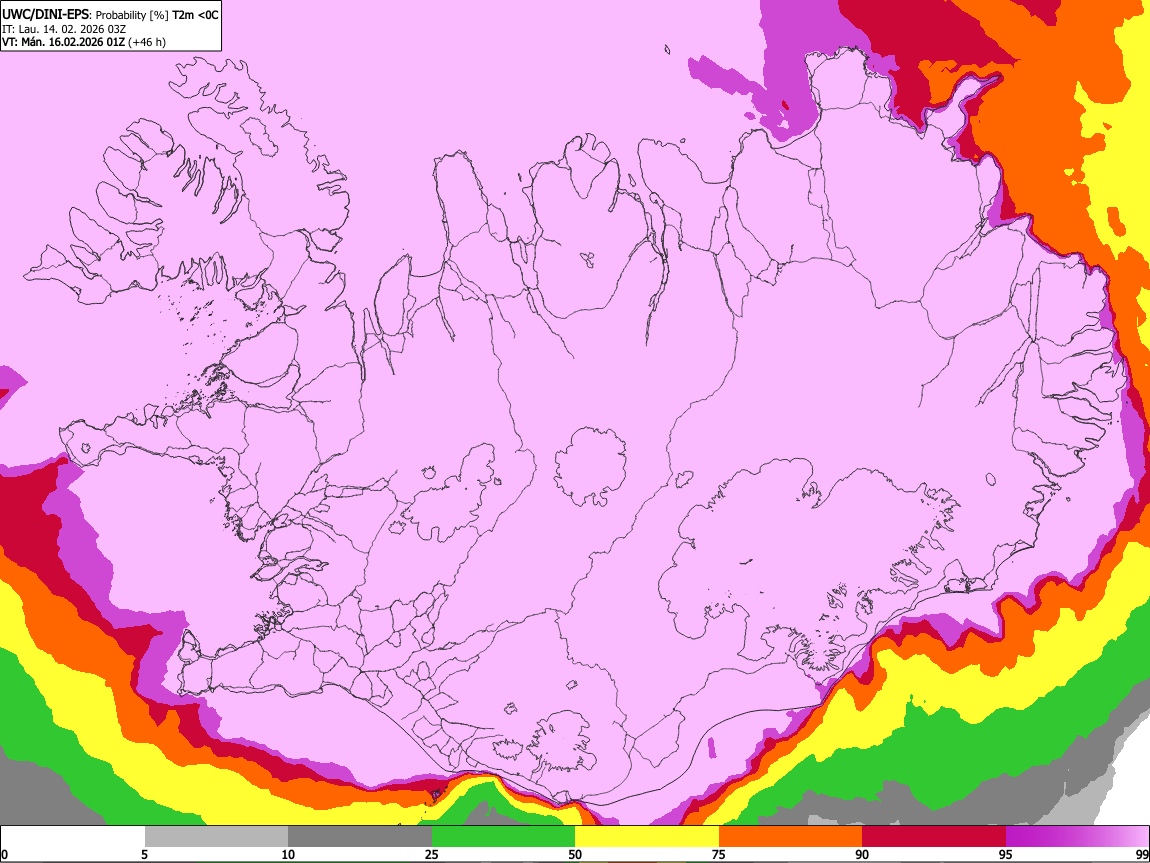Image resolution: width=1150 pixels, height=863 pixels.
Task: Click the +46 h forecast offset
Action: [x=147, y=42]
